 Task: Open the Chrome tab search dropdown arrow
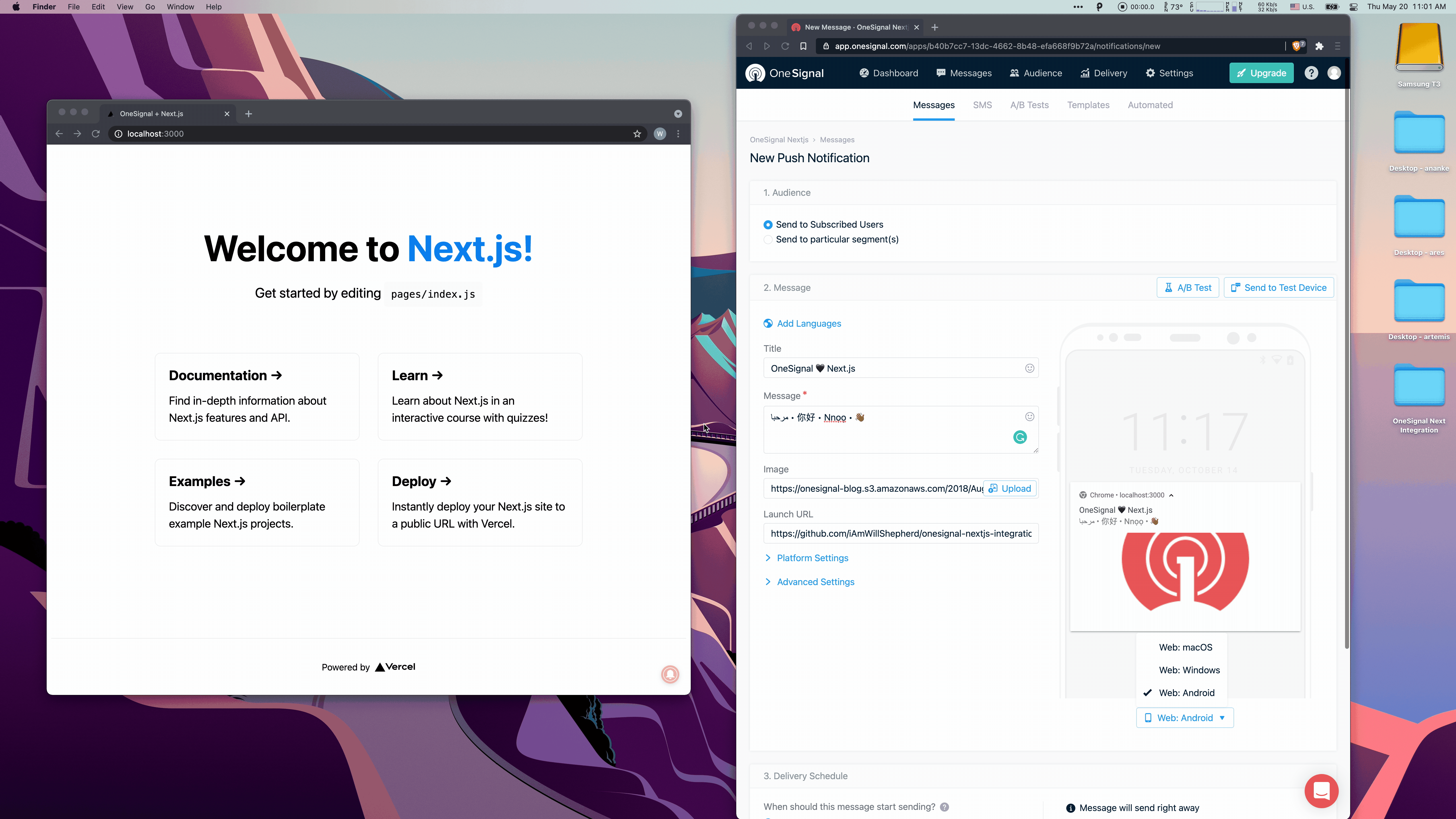[x=678, y=114]
